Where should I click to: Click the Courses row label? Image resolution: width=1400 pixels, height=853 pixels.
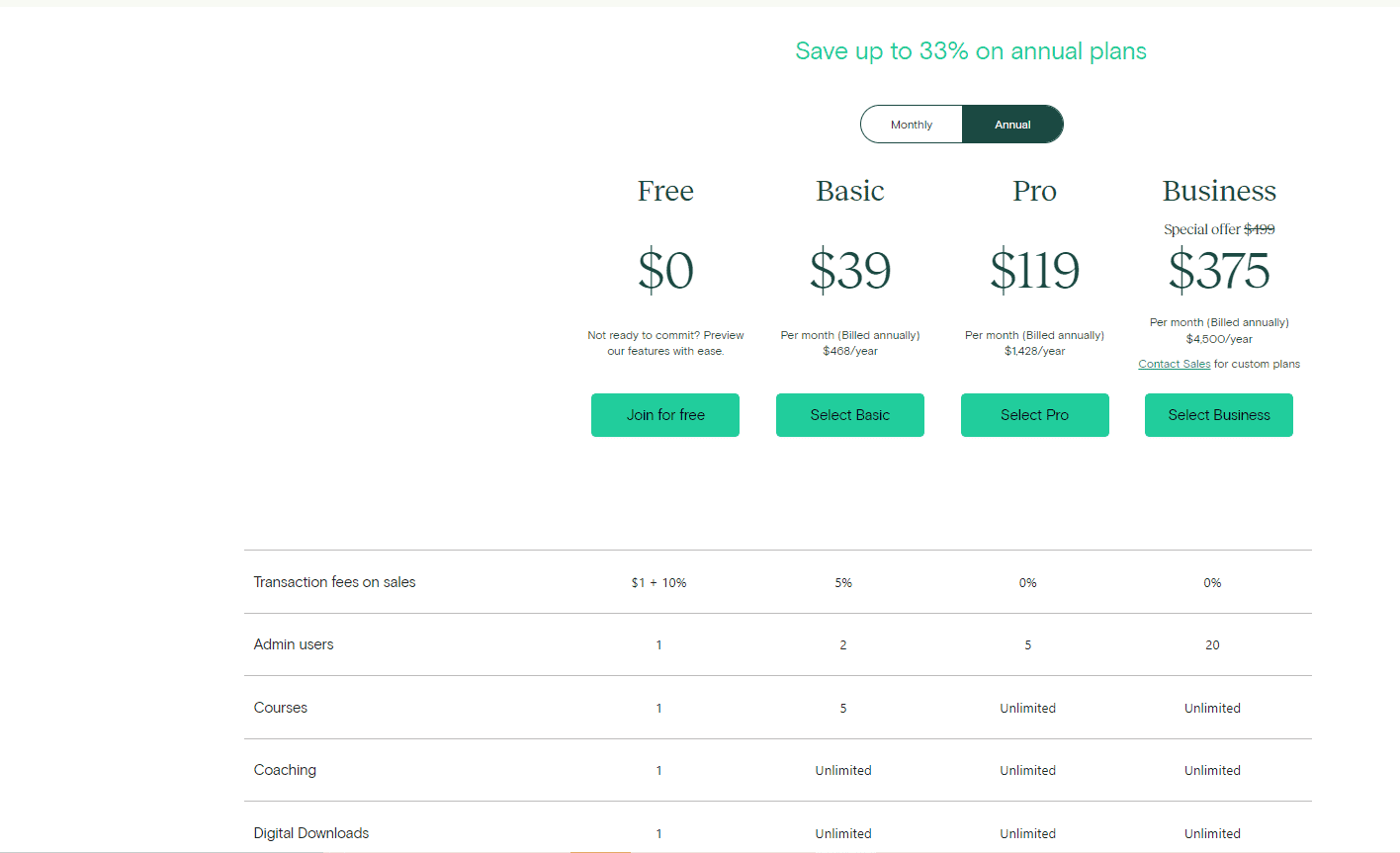pos(281,708)
